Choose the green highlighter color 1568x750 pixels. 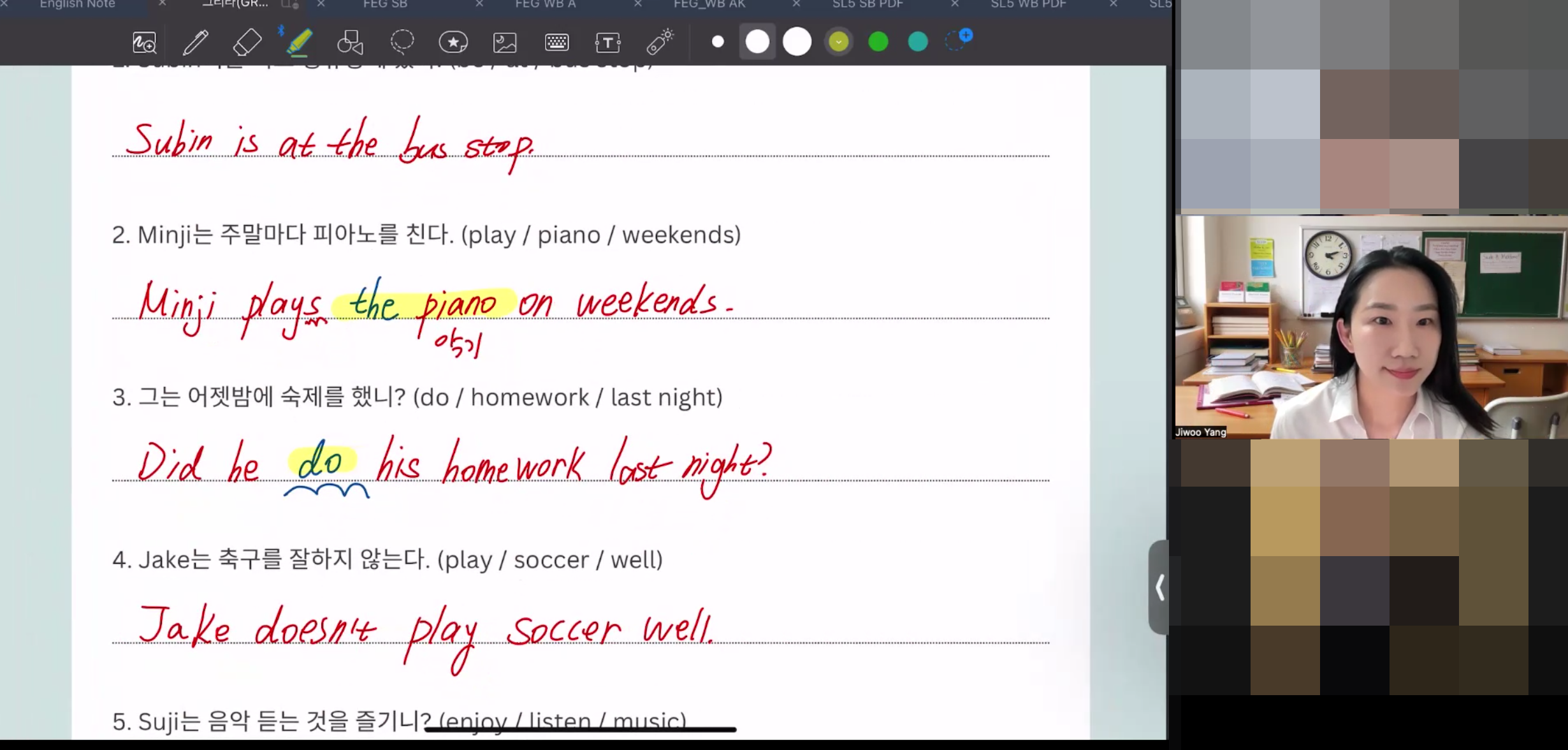click(878, 42)
